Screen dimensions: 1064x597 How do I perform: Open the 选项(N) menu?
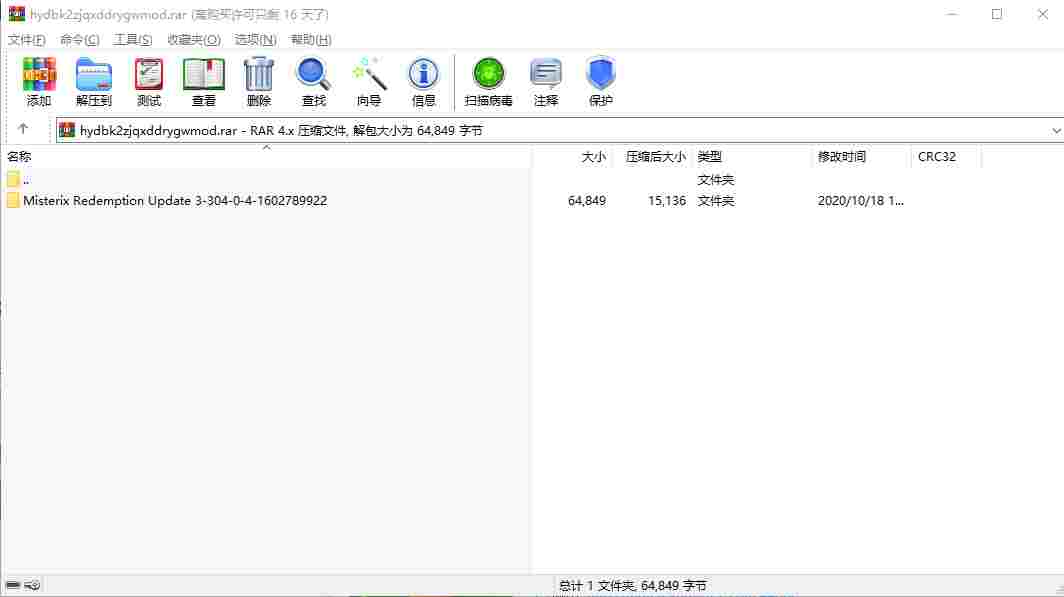click(255, 39)
